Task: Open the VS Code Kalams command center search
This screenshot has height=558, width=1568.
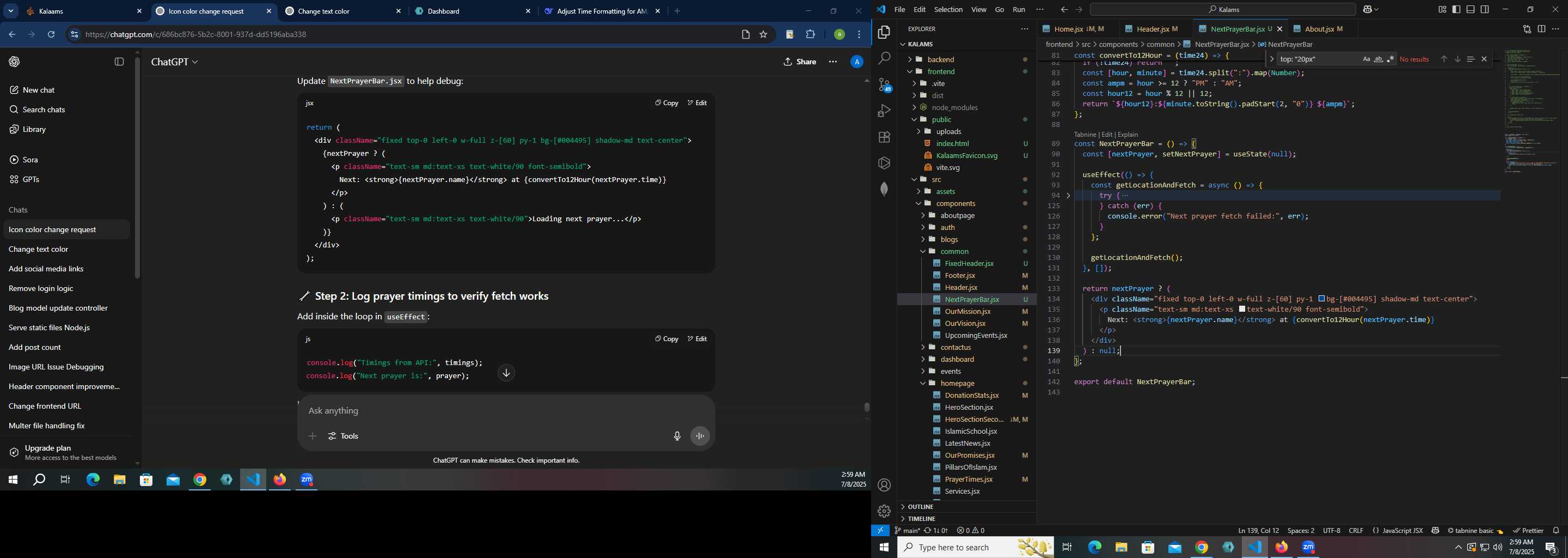Action: [1222, 10]
